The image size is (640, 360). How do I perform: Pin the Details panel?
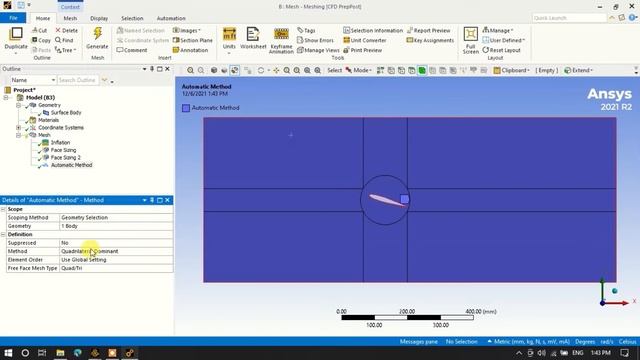pyautogui.click(x=152, y=200)
